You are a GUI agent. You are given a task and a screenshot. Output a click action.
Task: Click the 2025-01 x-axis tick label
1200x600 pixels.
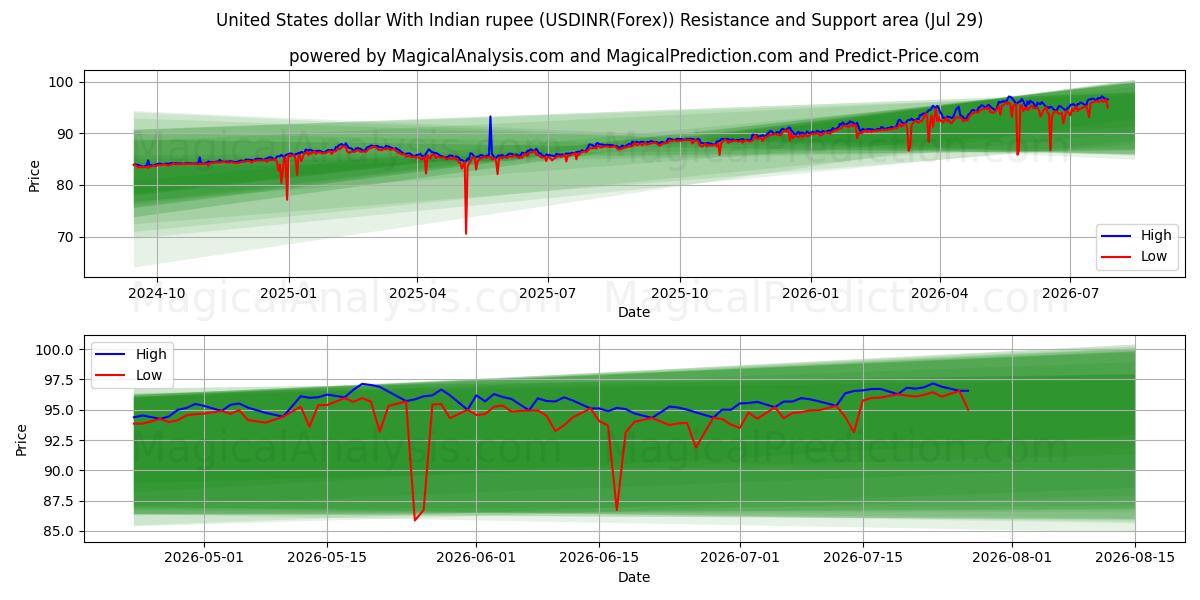click(x=289, y=293)
